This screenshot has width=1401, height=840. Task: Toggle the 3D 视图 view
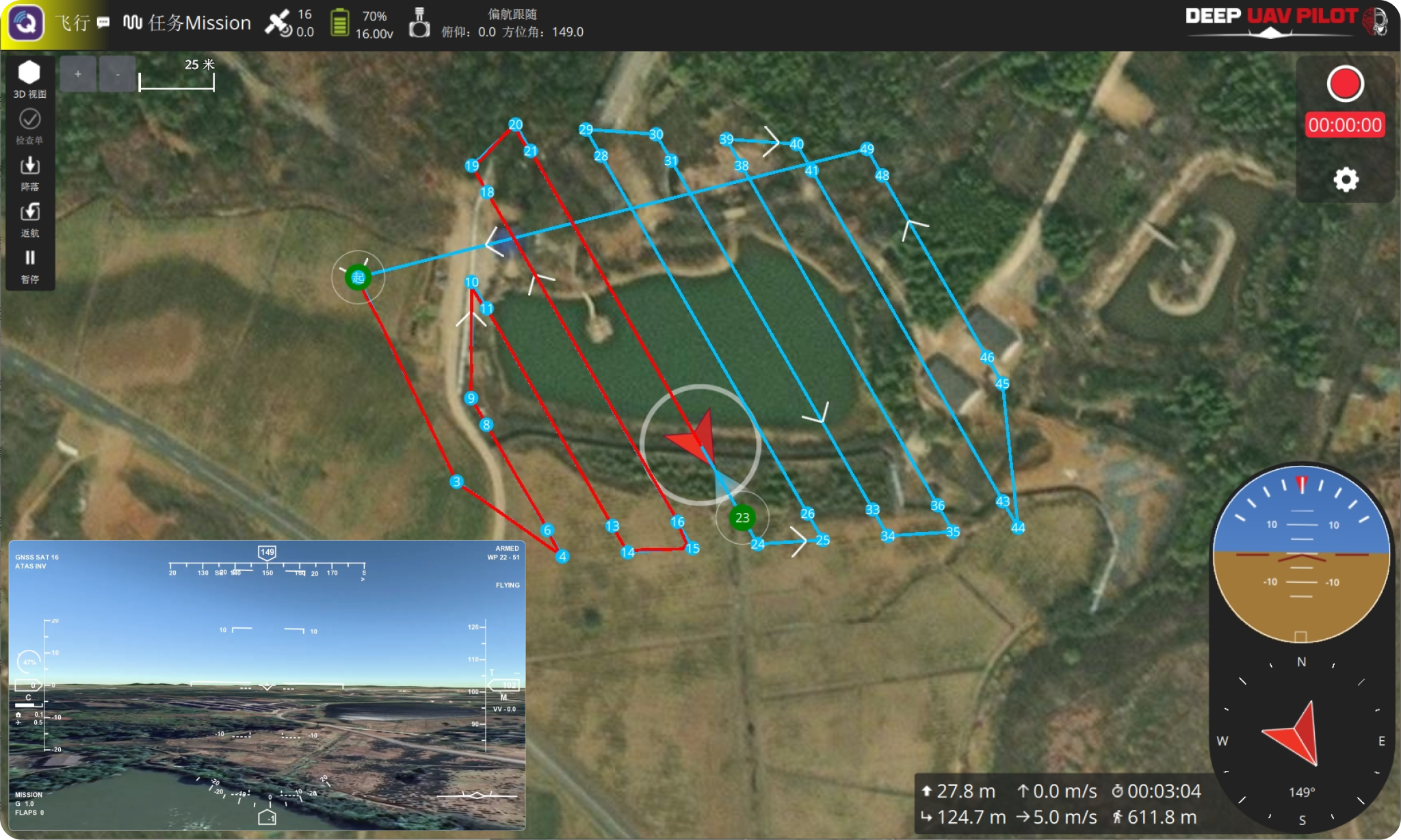29,80
